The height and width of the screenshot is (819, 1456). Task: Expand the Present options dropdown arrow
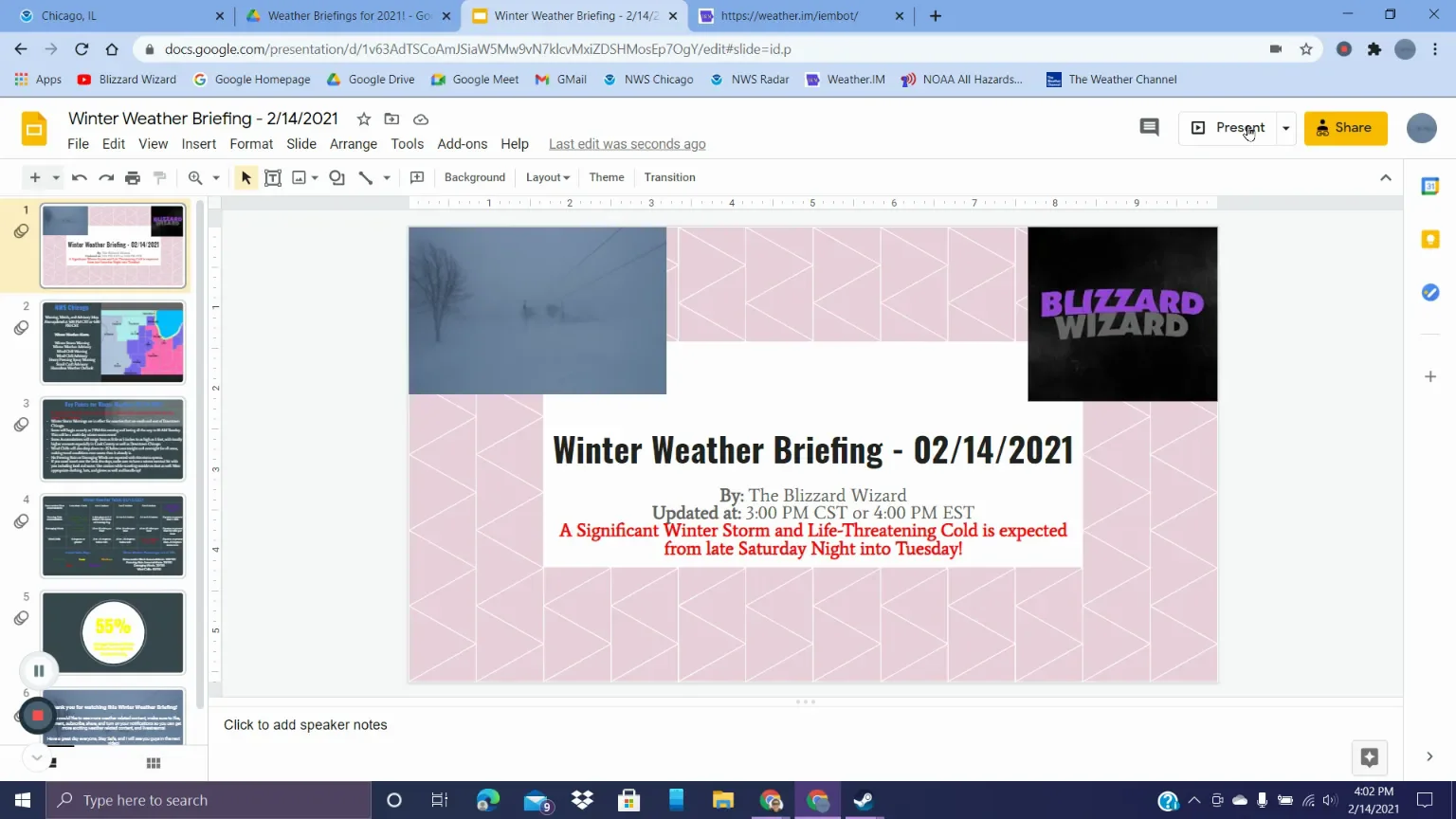click(x=1286, y=128)
